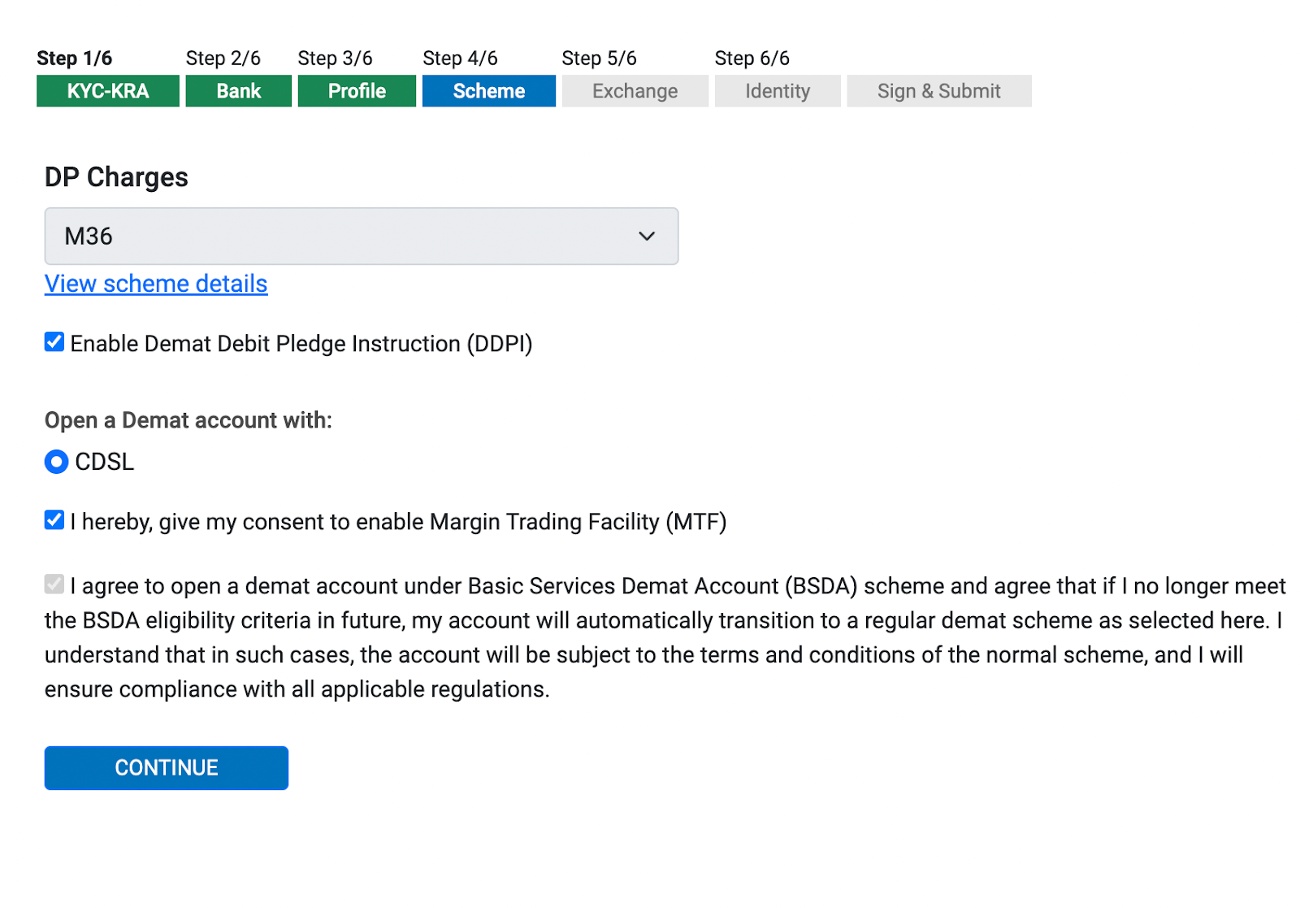This screenshot has height=908, width=1300.
Task: Click the 'Step 6/6' label
Action: point(752,58)
